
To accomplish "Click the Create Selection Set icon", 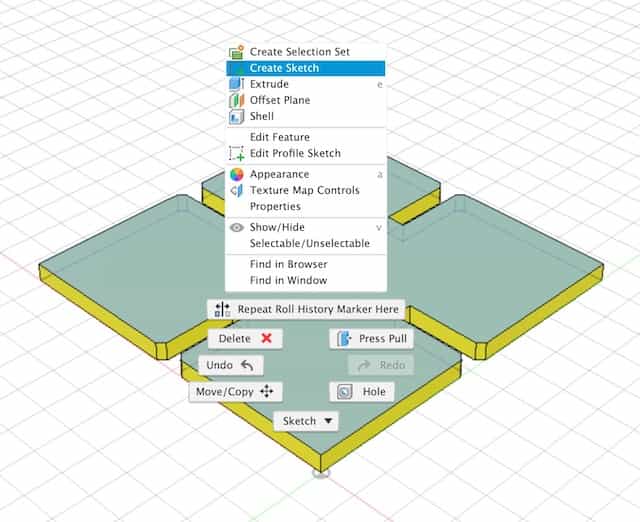I will [x=237, y=52].
